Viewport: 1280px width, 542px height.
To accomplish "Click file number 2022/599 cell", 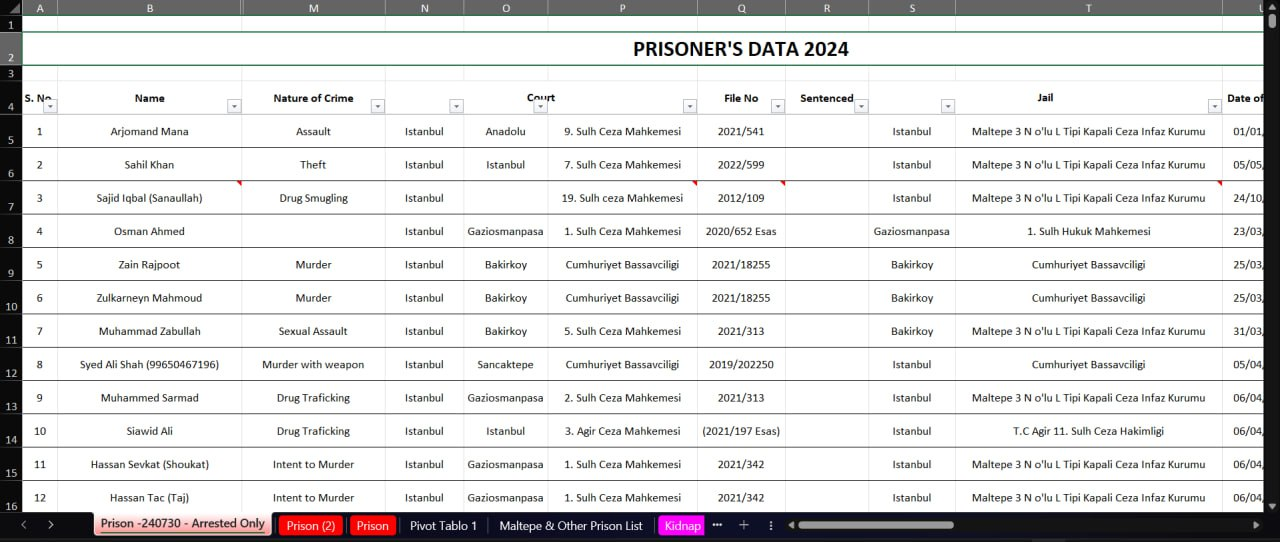I will pos(742,165).
